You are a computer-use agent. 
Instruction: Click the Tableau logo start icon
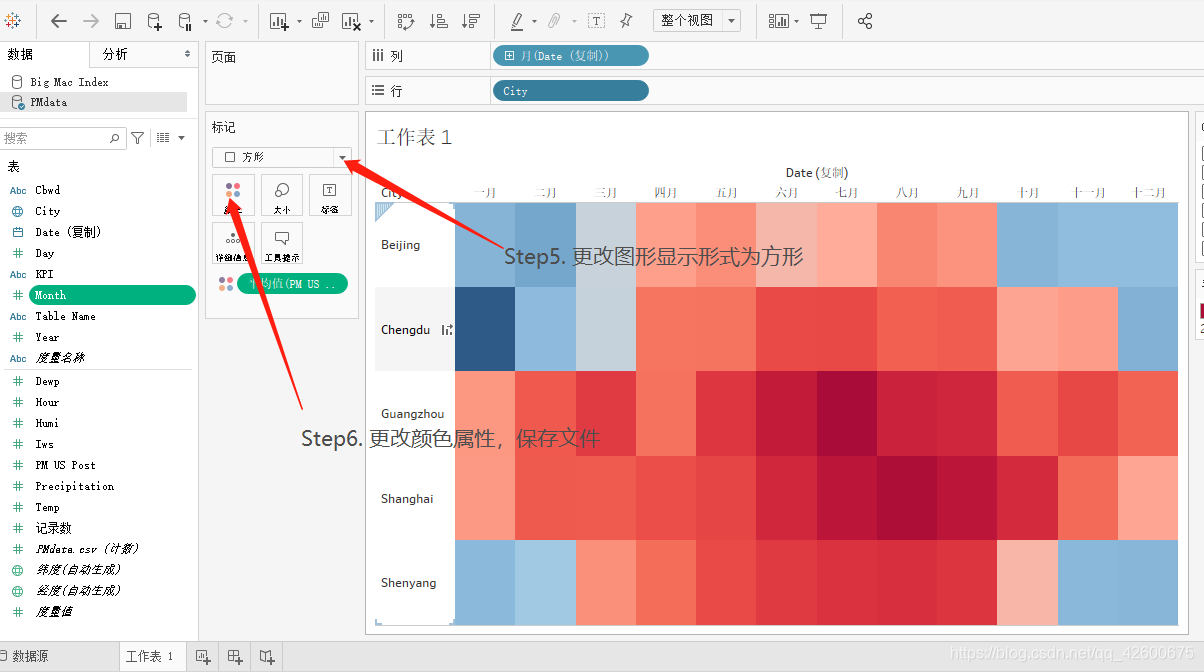pyautogui.click(x=13, y=21)
